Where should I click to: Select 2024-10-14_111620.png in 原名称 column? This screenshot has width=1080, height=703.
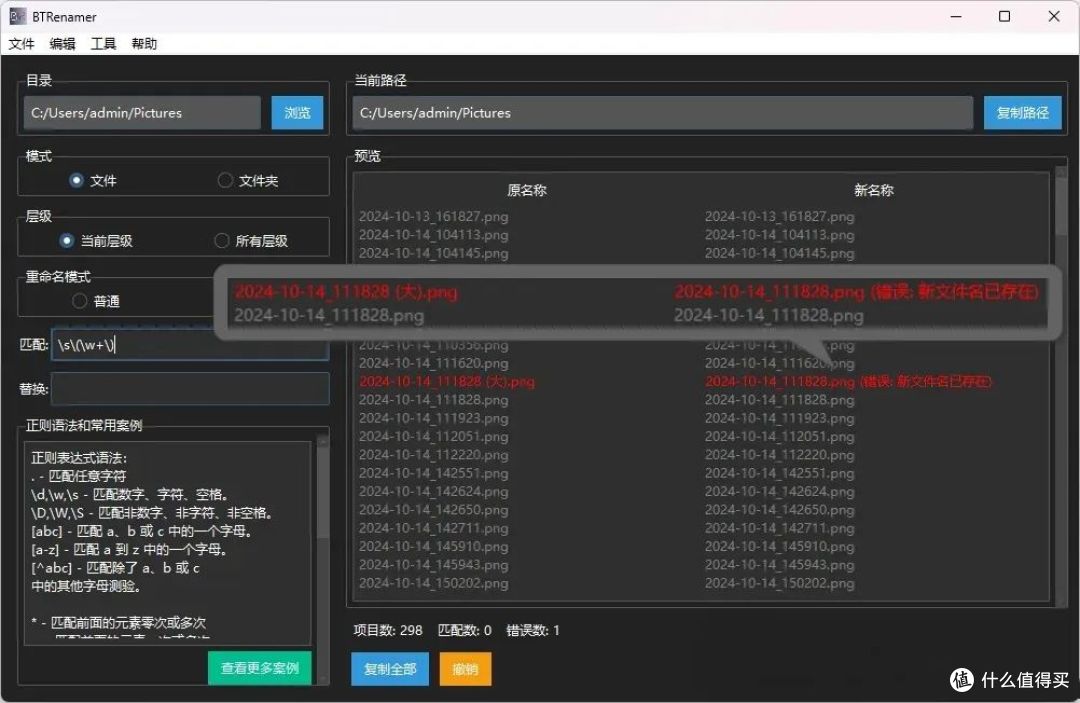(434, 363)
